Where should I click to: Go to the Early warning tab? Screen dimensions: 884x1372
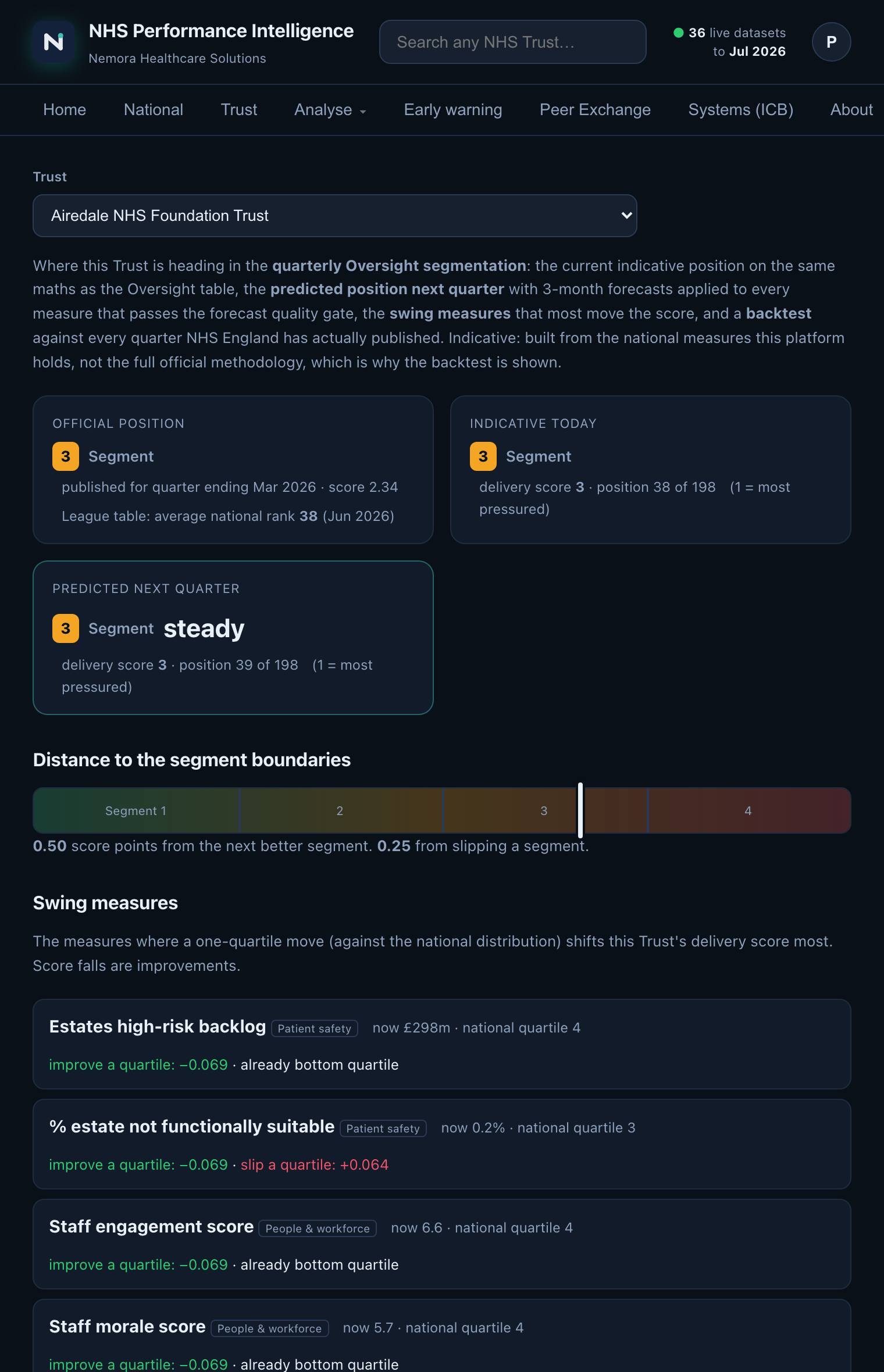coord(453,110)
